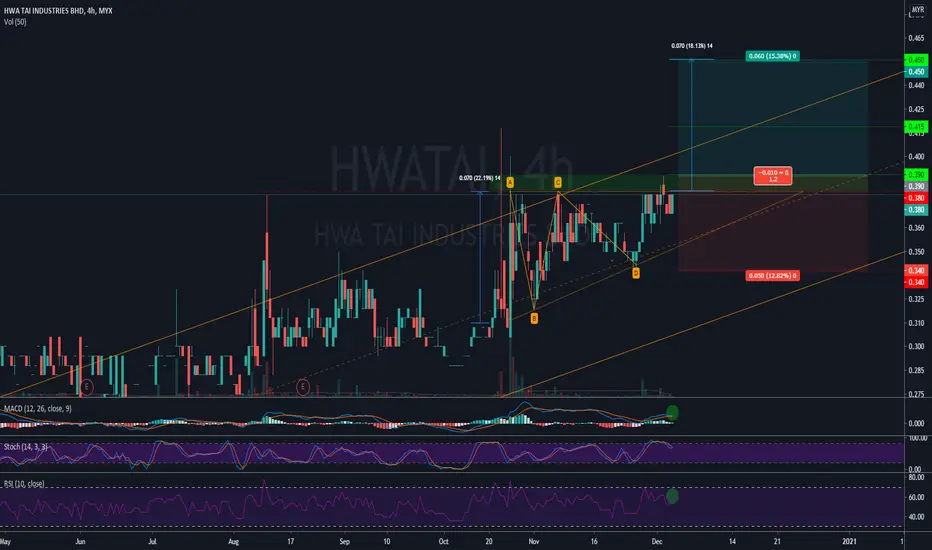The width and height of the screenshot is (932, 550).
Task: Click pattern point label C
Action: (558, 183)
